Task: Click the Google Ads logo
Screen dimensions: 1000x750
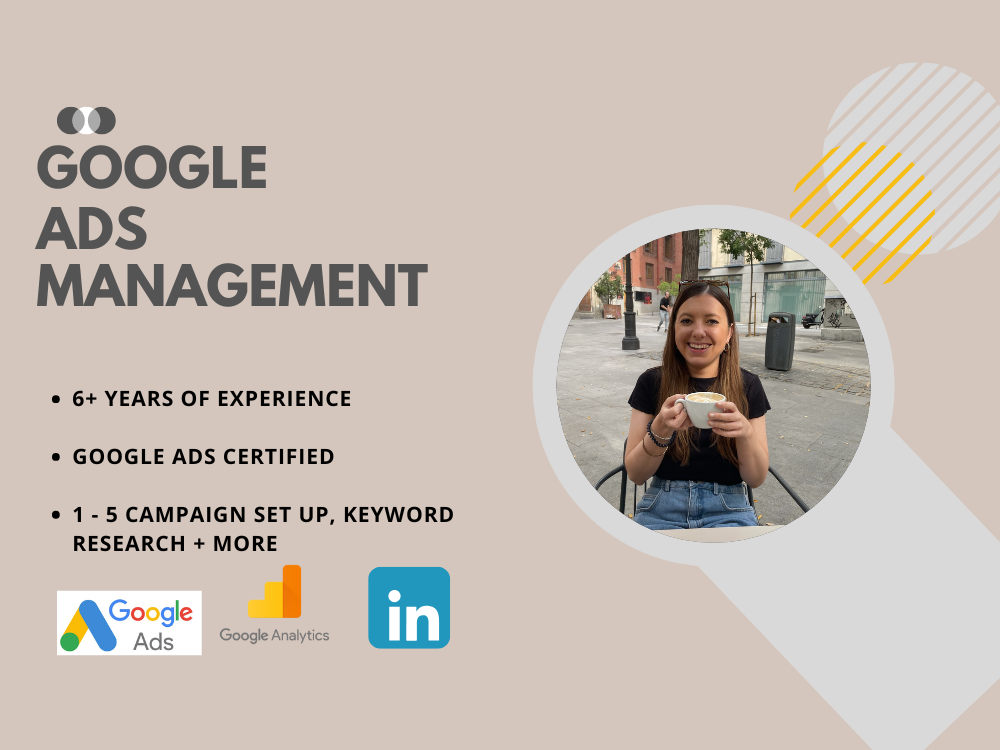Action: tap(129, 622)
